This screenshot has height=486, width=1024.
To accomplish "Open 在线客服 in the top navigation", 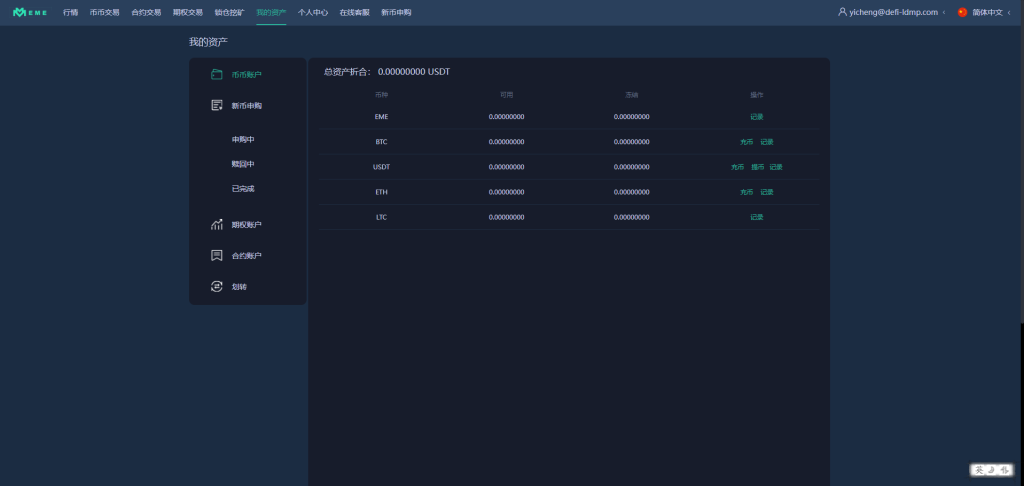I will [354, 12].
